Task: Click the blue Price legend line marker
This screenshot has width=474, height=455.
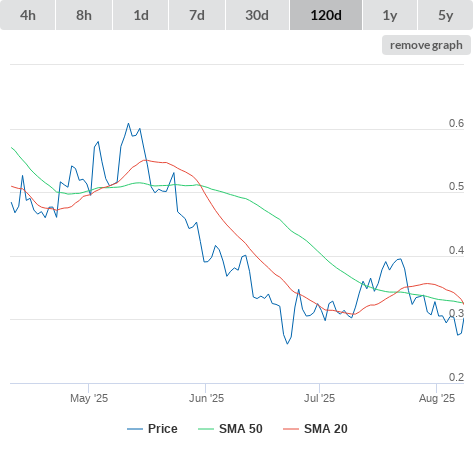Action: [135, 429]
